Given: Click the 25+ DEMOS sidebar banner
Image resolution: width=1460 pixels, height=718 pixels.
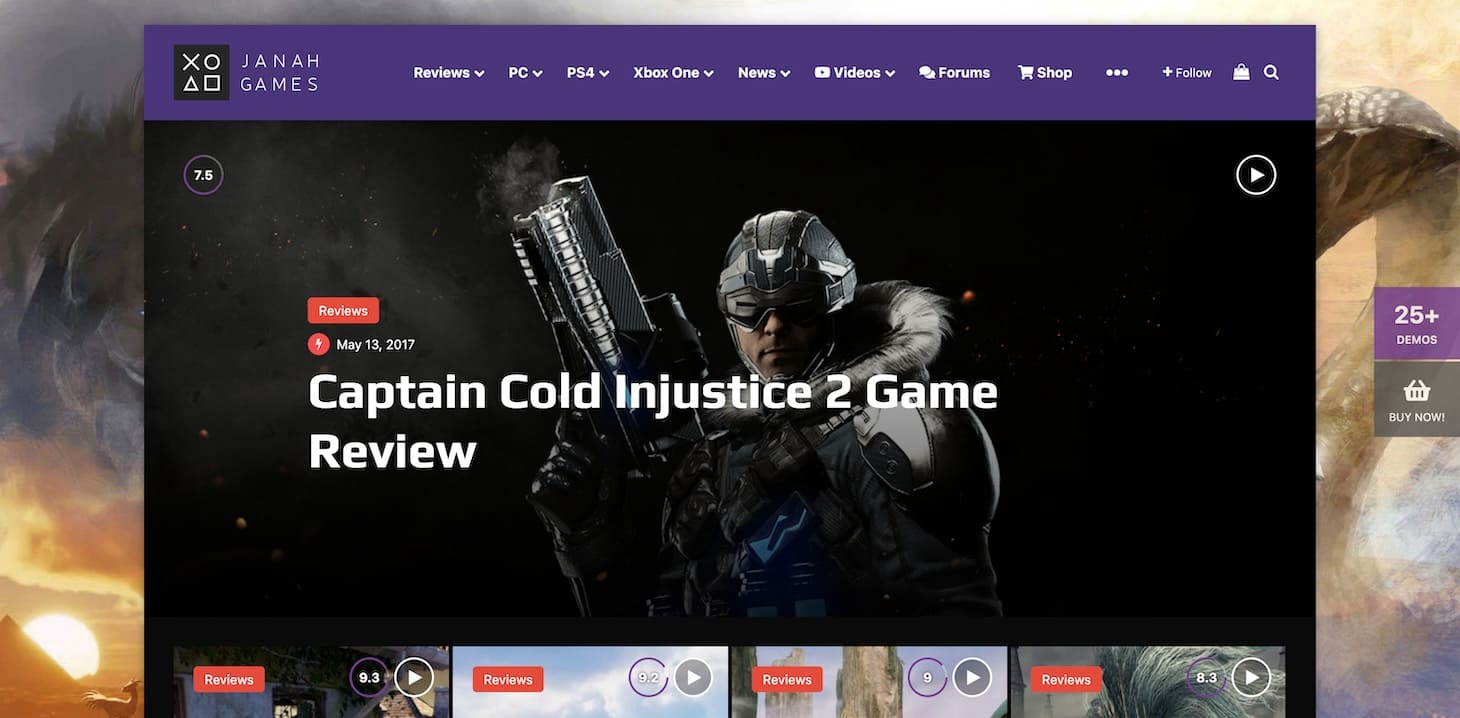Looking at the screenshot, I should point(1416,323).
